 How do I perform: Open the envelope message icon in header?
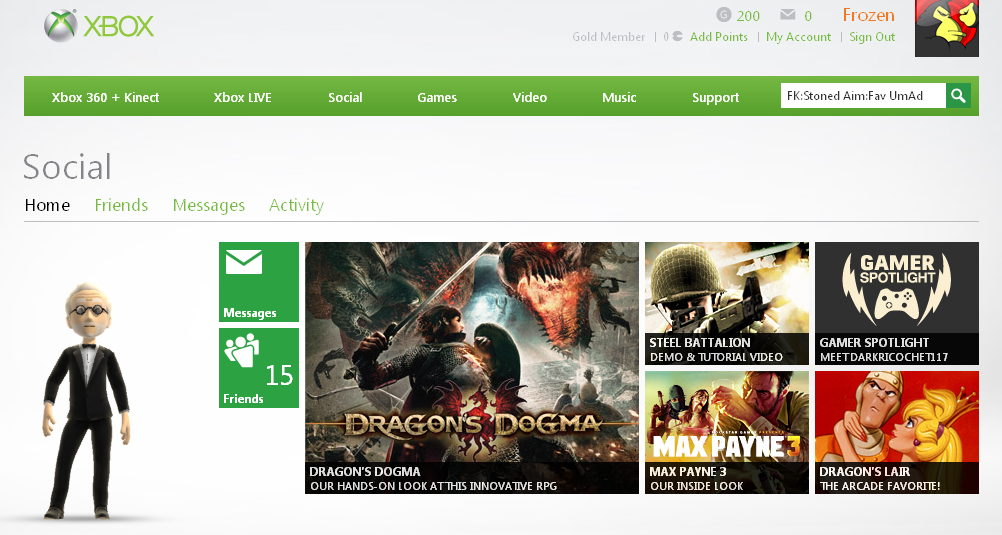[x=788, y=15]
